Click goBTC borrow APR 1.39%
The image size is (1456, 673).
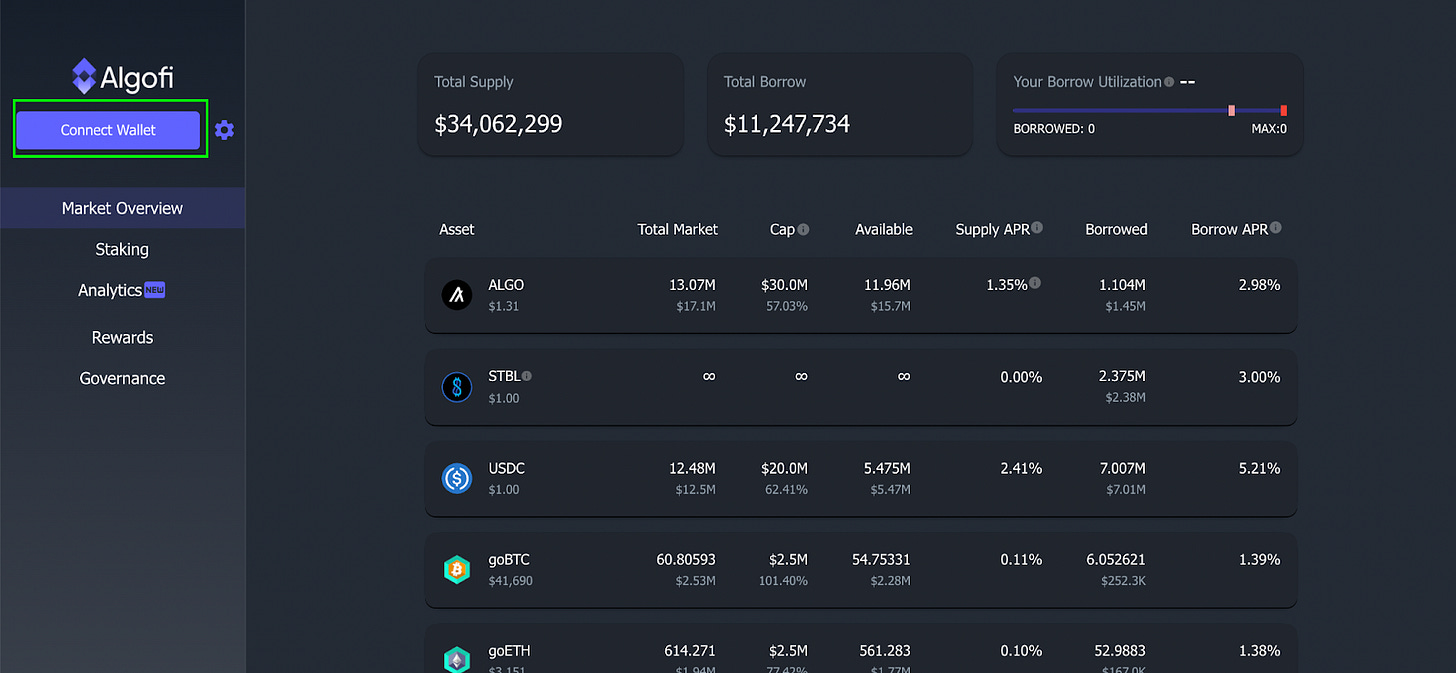pos(1259,560)
